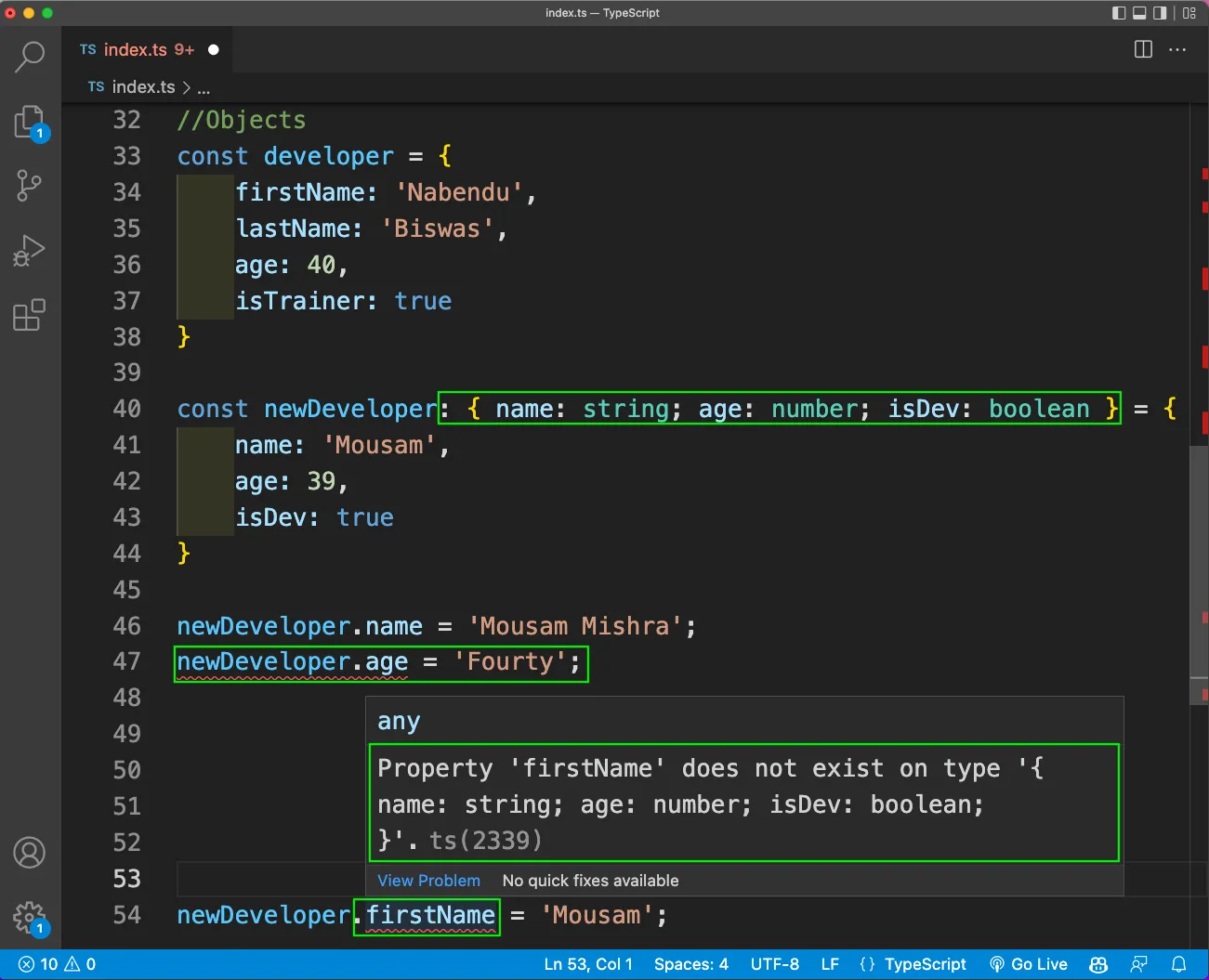
Task: Click the 'No quick fixes available' text
Action: (x=590, y=880)
